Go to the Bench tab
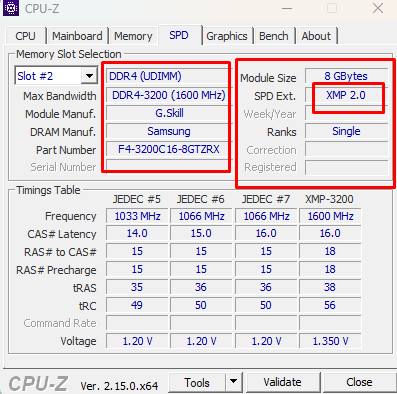The height and width of the screenshot is (394, 397). pyautogui.click(x=274, y=36)
